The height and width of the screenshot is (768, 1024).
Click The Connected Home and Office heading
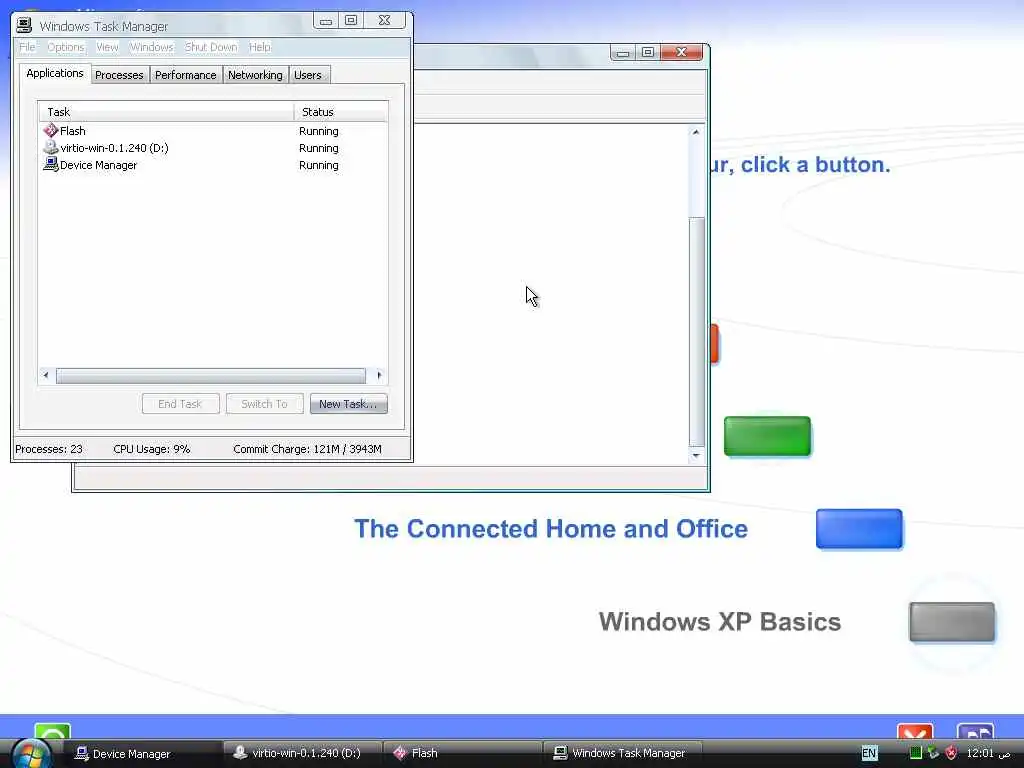tap(551, 528)
